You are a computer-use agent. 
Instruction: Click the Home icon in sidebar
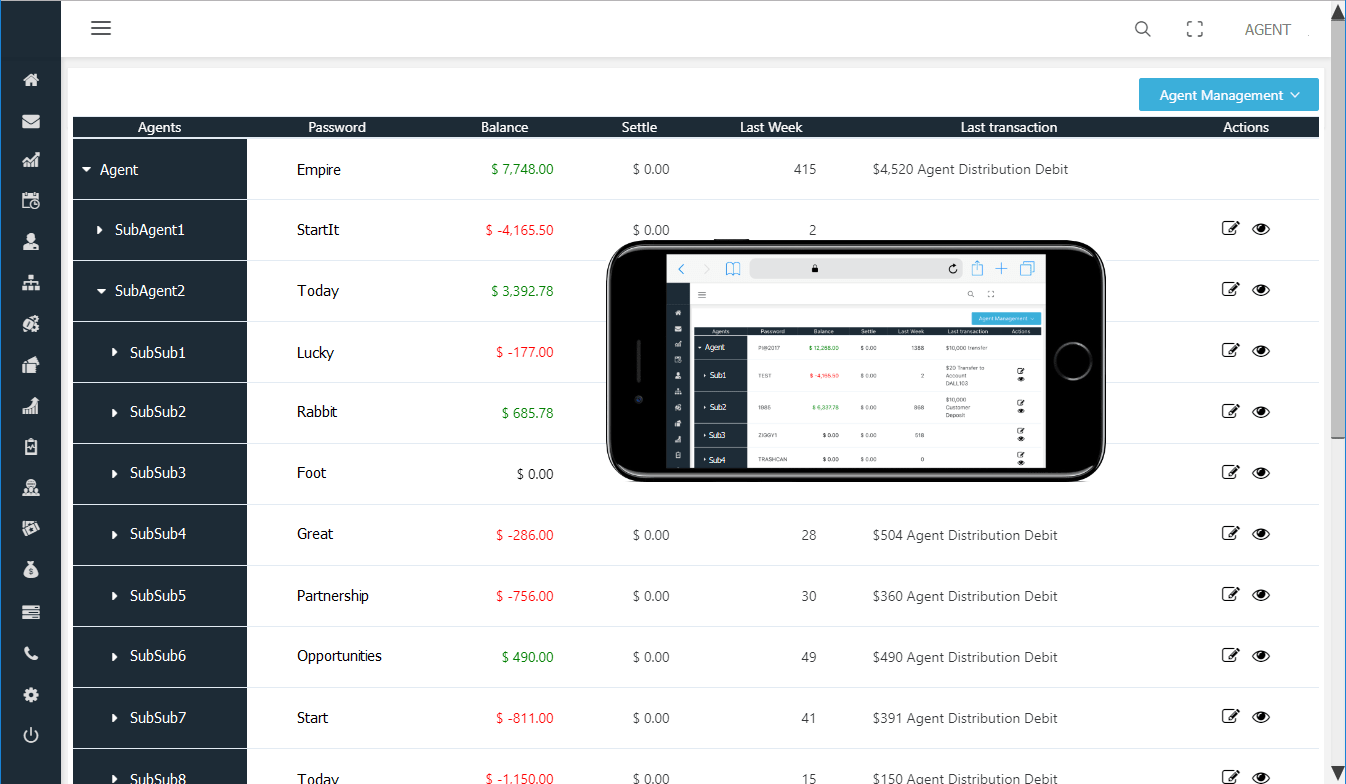31,80
